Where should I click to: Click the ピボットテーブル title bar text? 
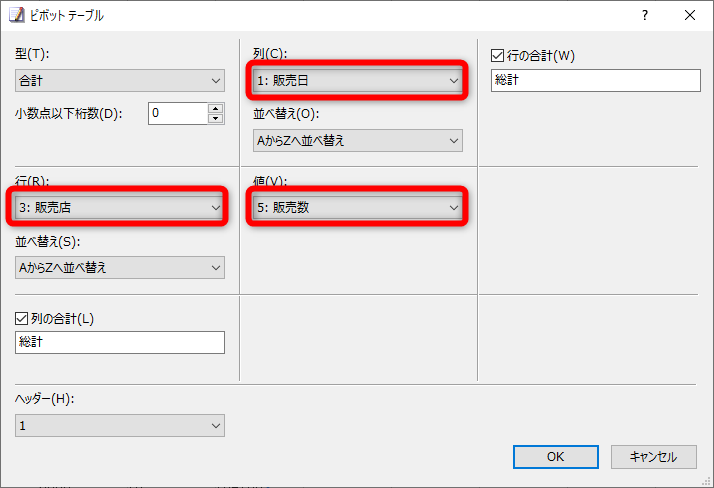[x=70, y=15]
